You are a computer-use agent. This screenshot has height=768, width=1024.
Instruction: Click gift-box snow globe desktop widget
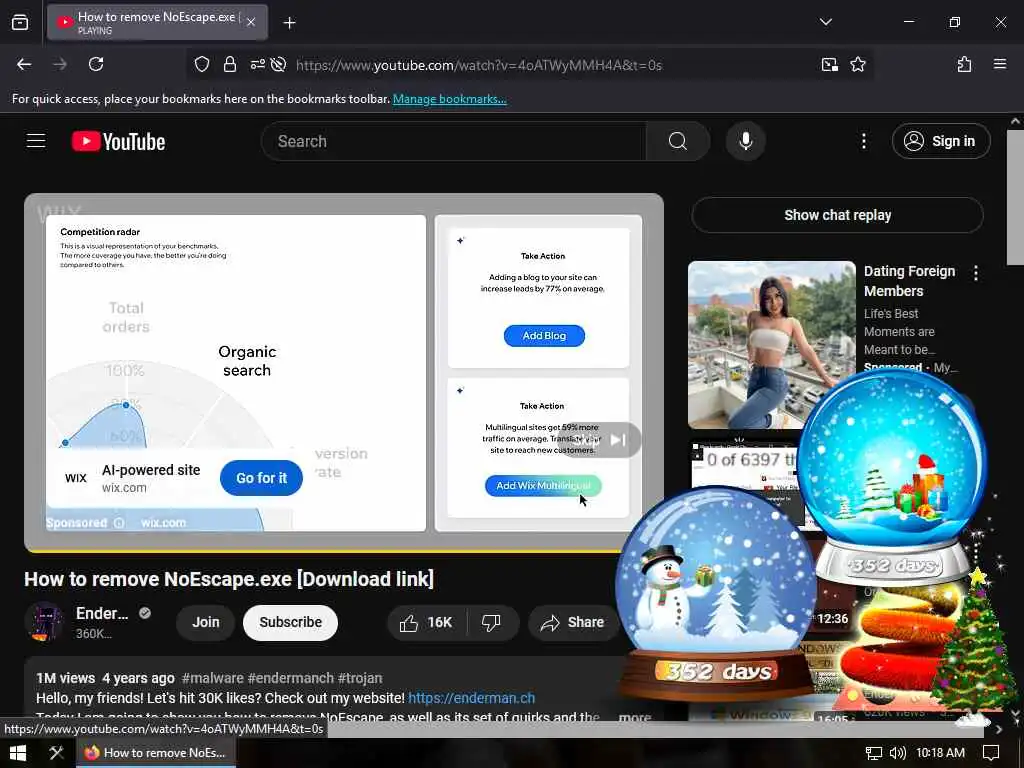[893, 477]
